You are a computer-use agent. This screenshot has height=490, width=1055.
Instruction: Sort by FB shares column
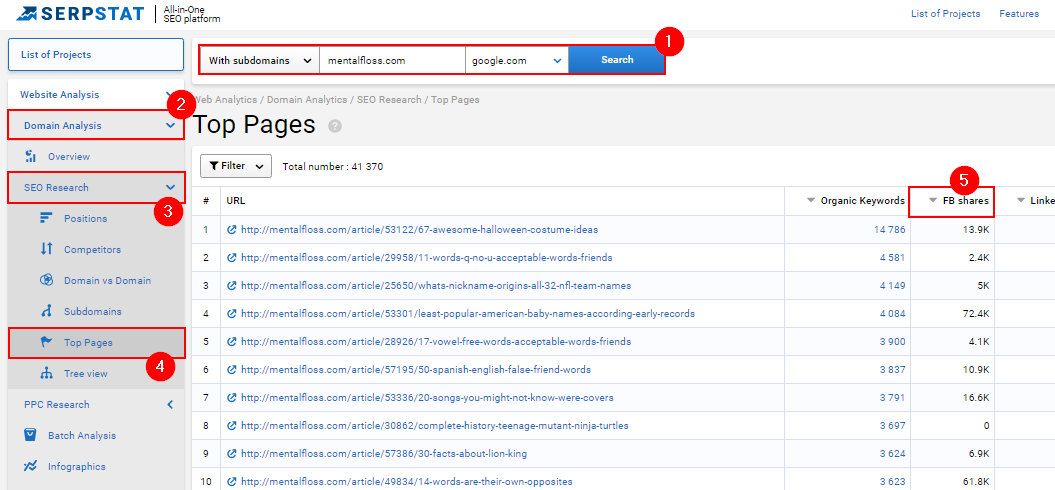coord(959,201)
